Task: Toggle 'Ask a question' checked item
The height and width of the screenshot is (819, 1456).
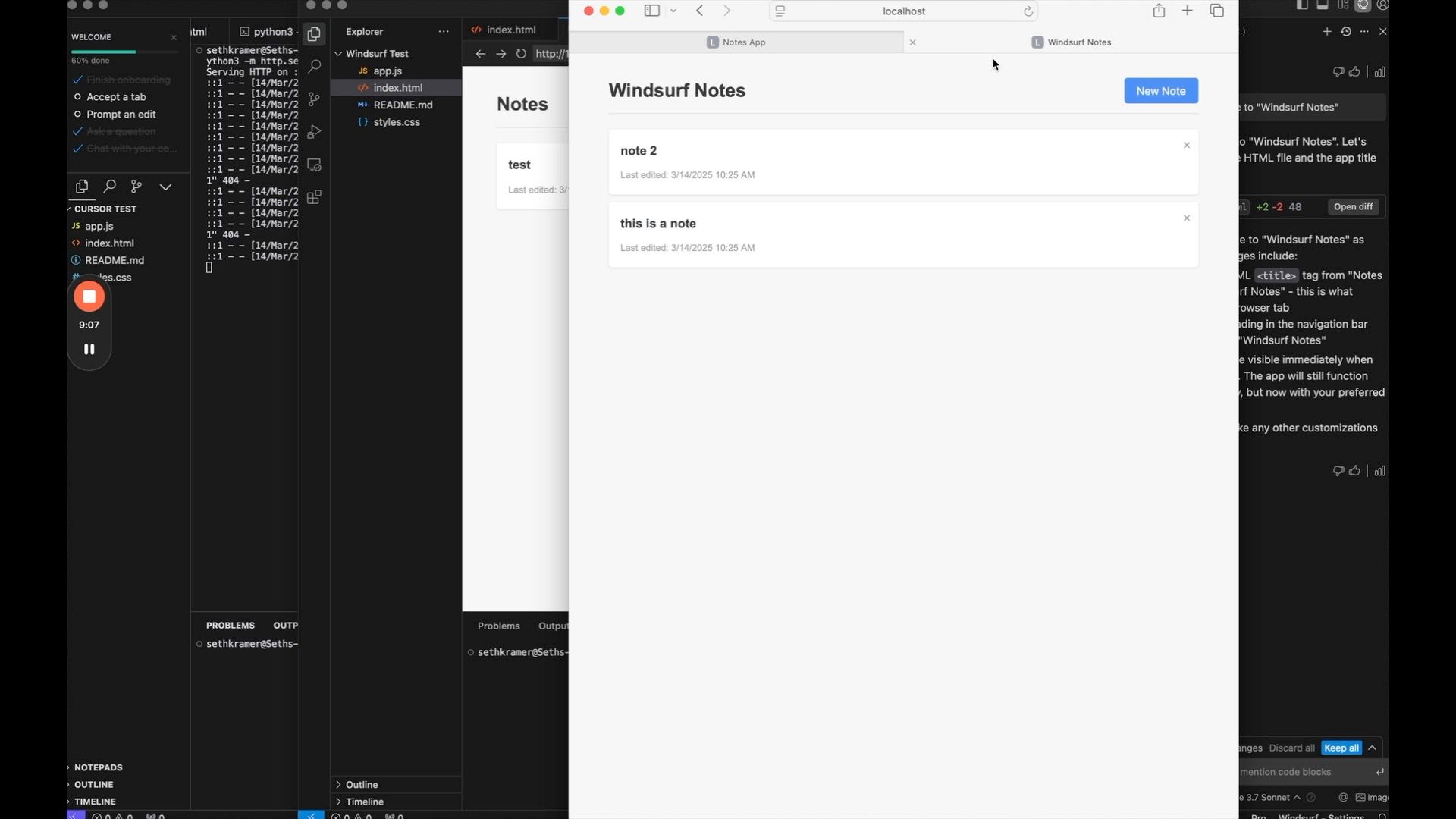Action: click(115, 131)
